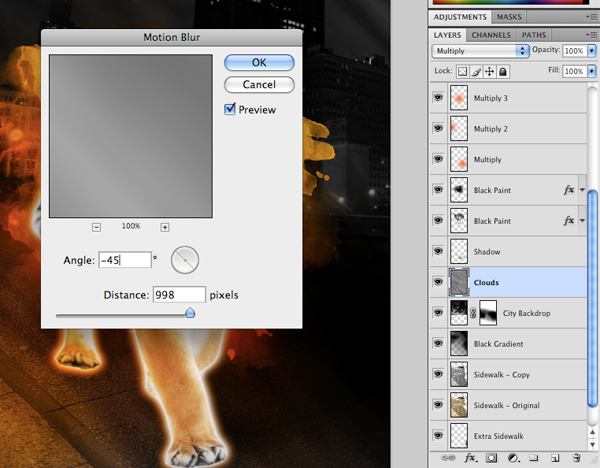This screenshot has width=600, height=468.
Task: Click the Layers panel scrollbar thumb
Action: coord(592,298)
